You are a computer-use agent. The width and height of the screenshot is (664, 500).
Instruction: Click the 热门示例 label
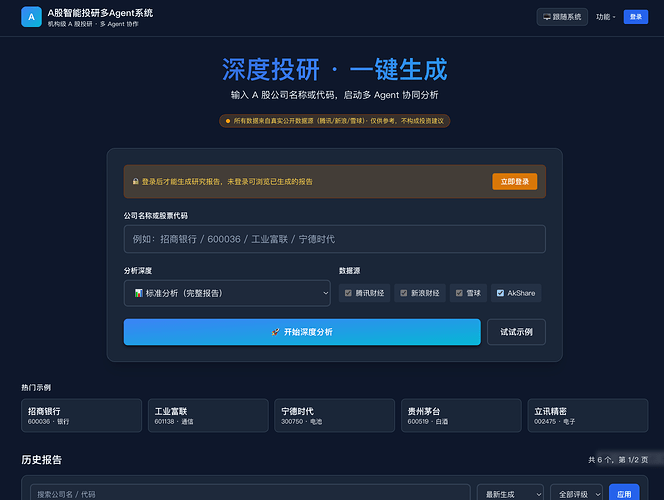tap(36, 387)
